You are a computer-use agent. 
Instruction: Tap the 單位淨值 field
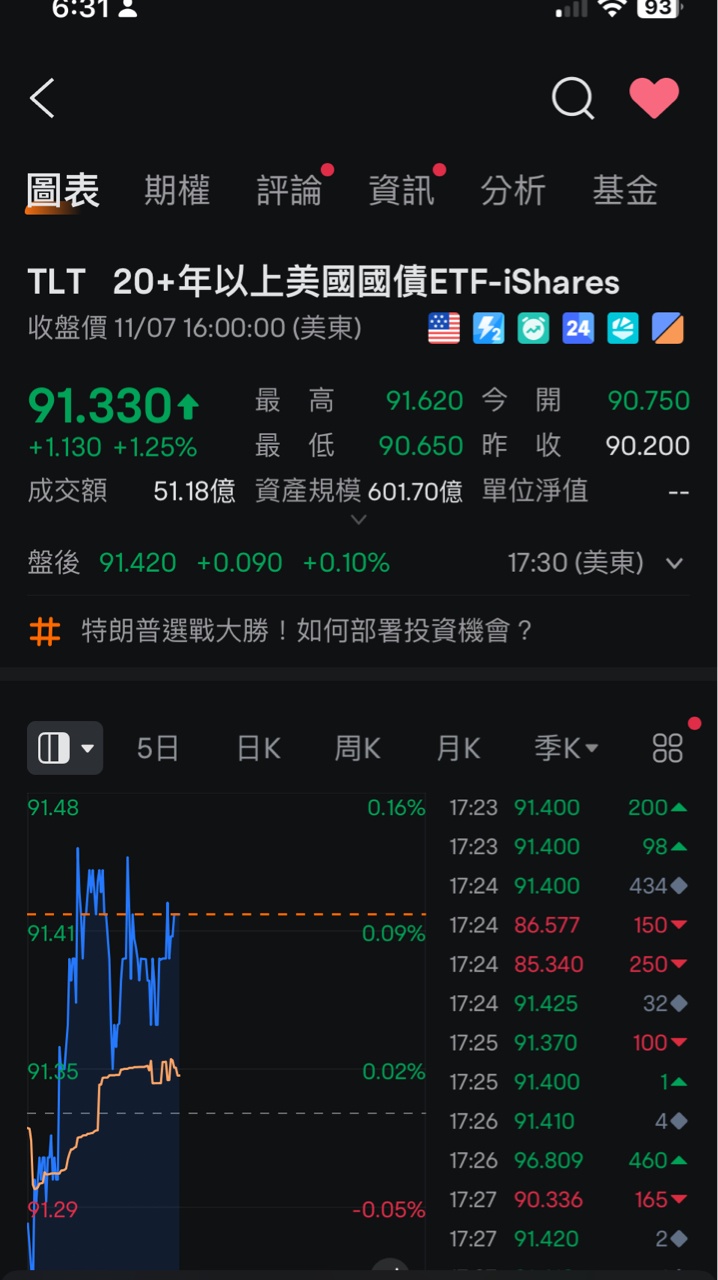(x=586, y=491)
